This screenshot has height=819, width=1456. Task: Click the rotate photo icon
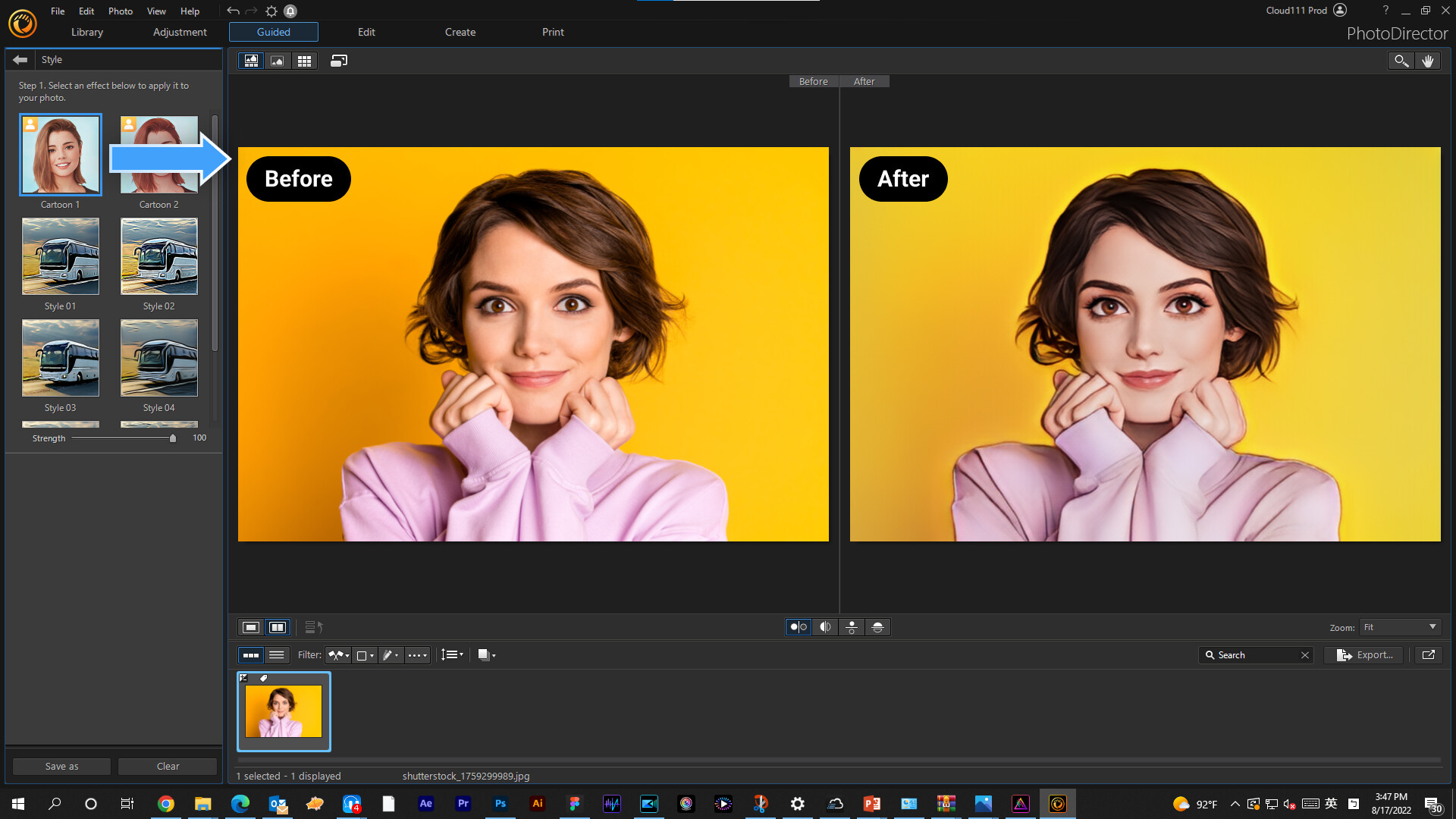[x=339, y=61]
